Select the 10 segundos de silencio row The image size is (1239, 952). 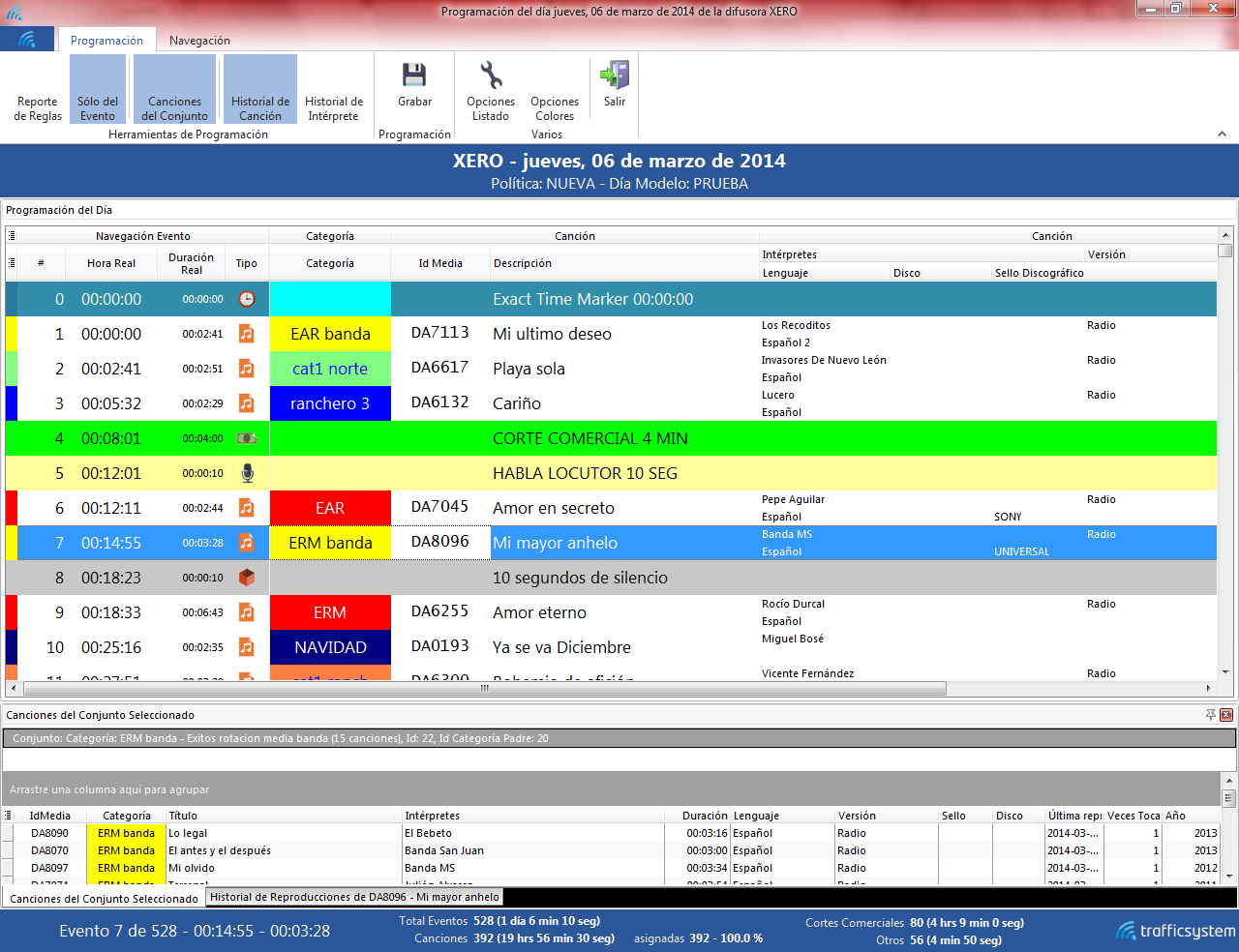click(x=611, y=578)
